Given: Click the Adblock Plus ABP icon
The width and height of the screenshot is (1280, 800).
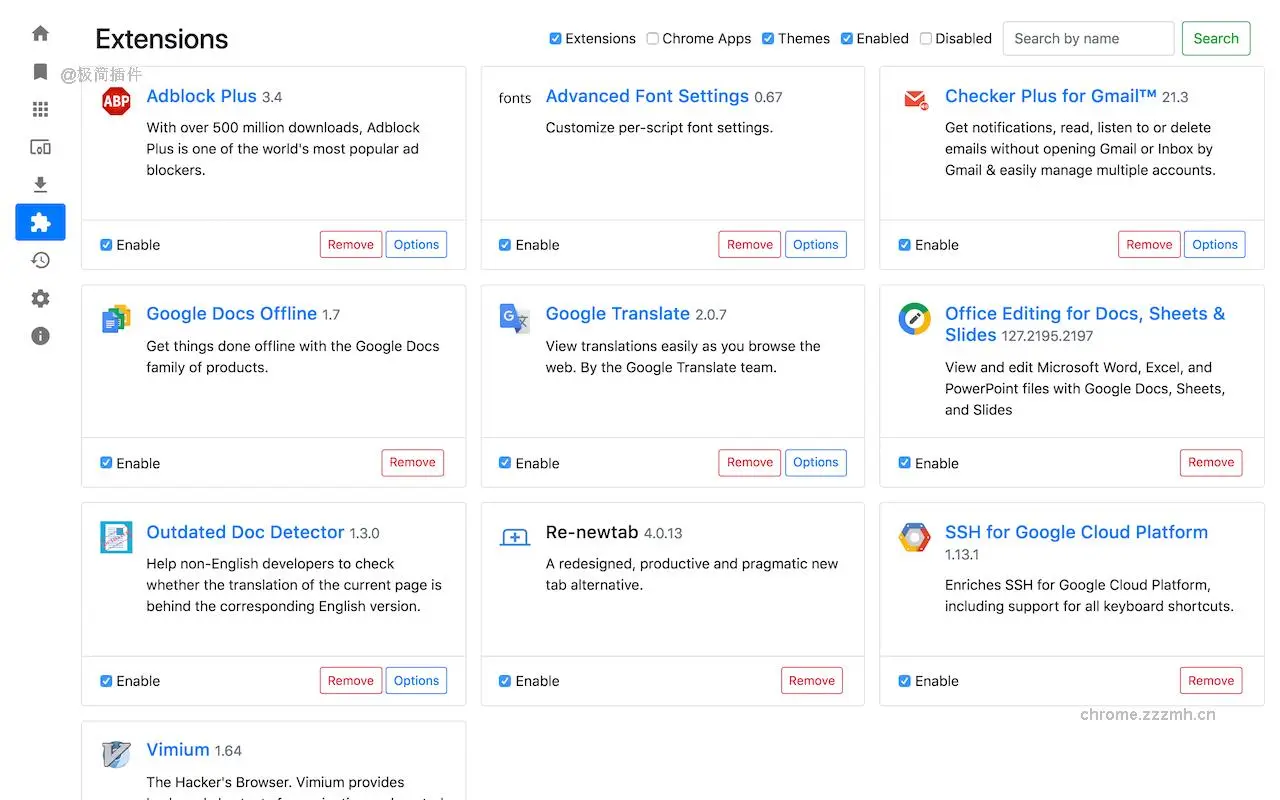Looking at the screenshot, I should [x=116, y=101].
